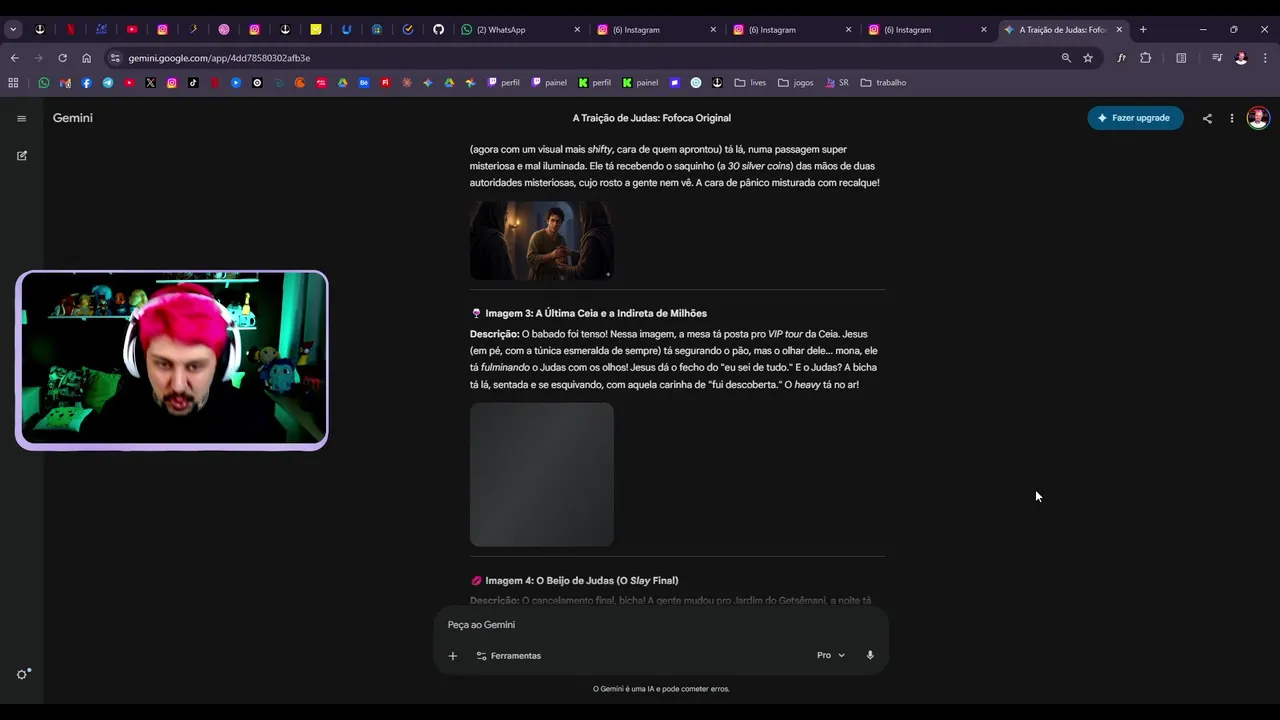Click the conversation title 'A Traição de Judas: Fofoca Original'
The image size is (1280, 720).
(x=651, y=118)
